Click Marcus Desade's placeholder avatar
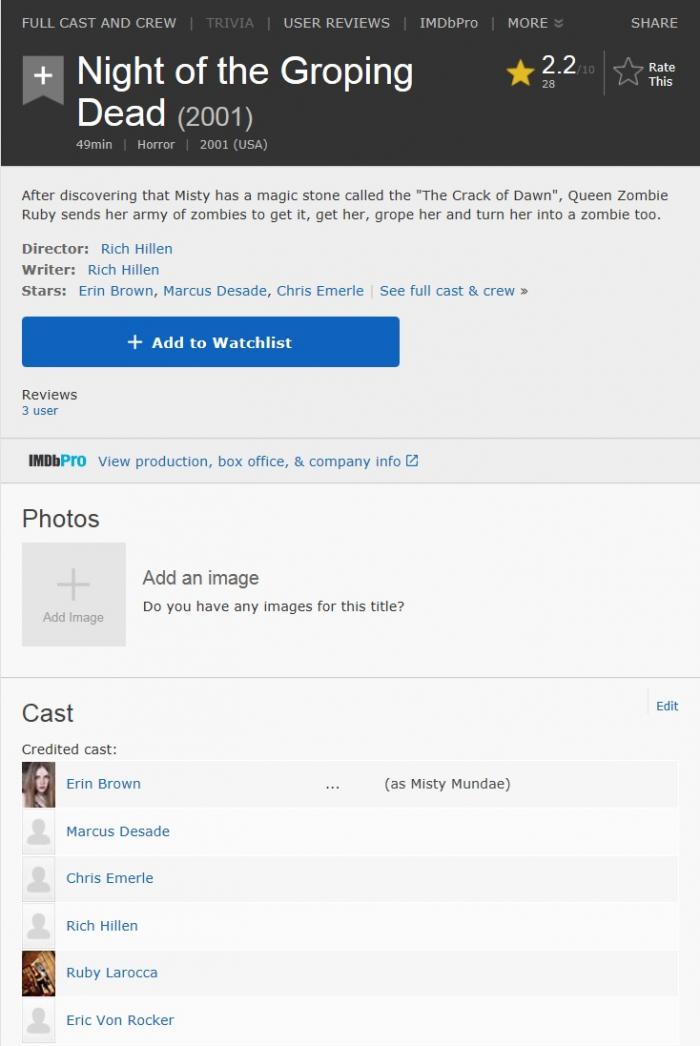This screenshot has height=1046, width=700. 39,832
